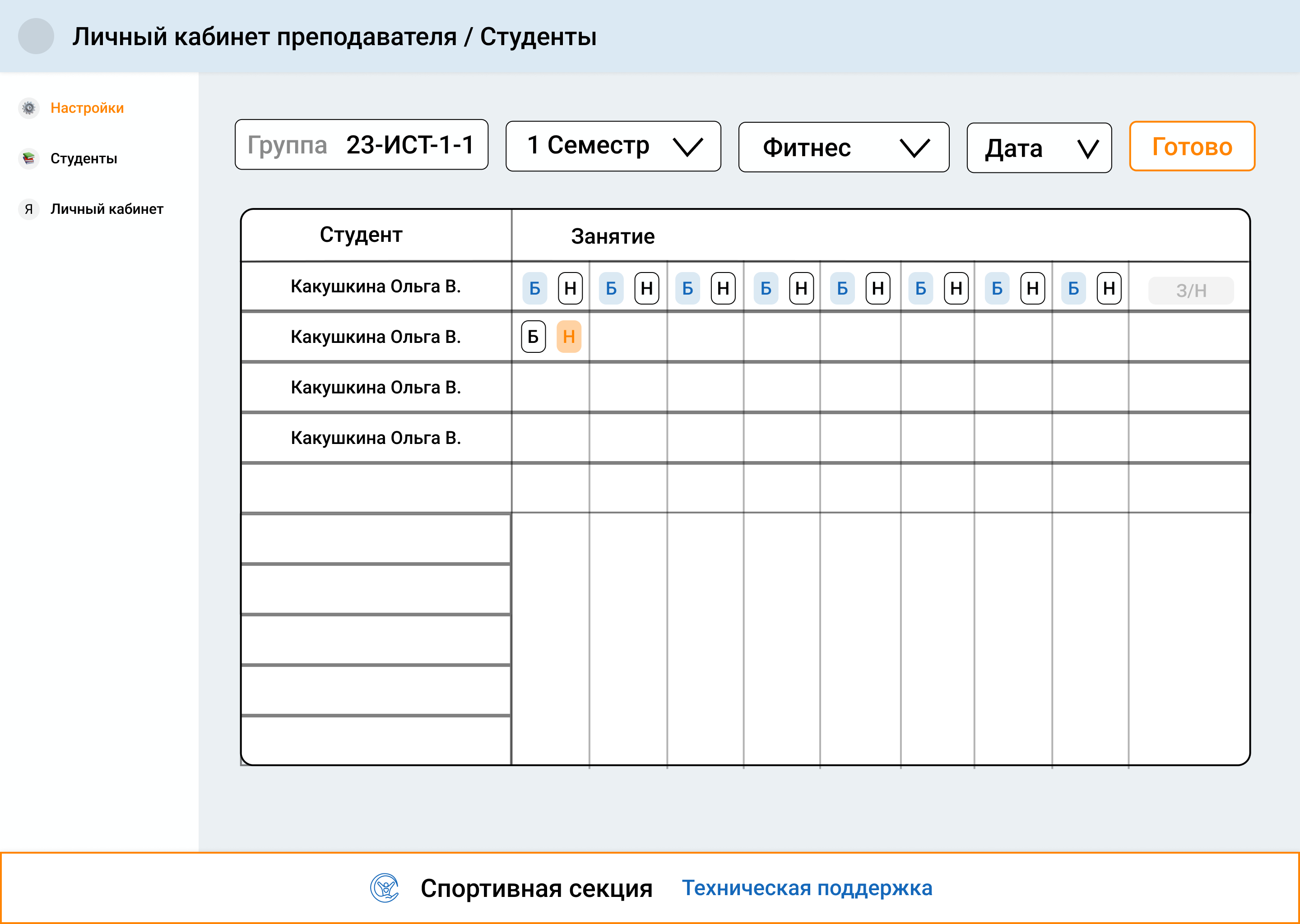Click the books icon beside Студенты
The width and height of the screenshot is (1300, 924).
coord(28,158)
